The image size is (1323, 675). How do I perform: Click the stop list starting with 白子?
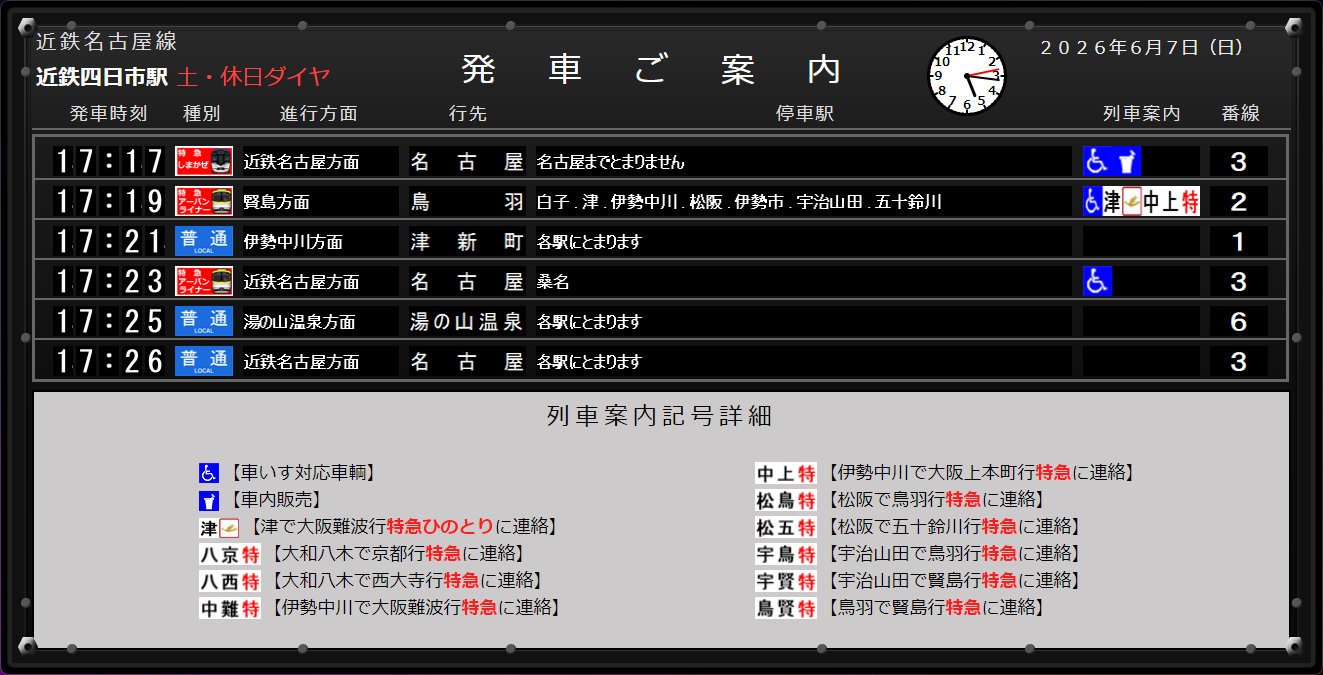739,202
